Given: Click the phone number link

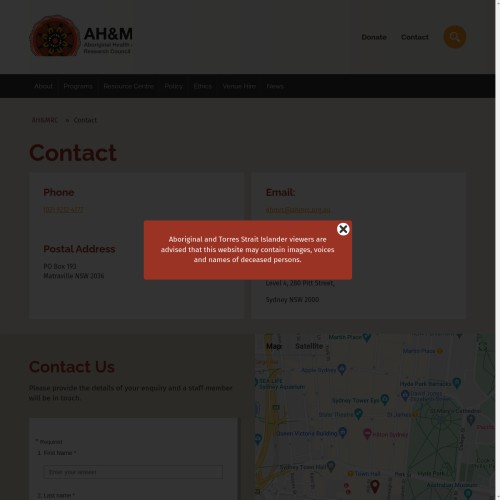Looking at the screenshot, I should point(63,210).
